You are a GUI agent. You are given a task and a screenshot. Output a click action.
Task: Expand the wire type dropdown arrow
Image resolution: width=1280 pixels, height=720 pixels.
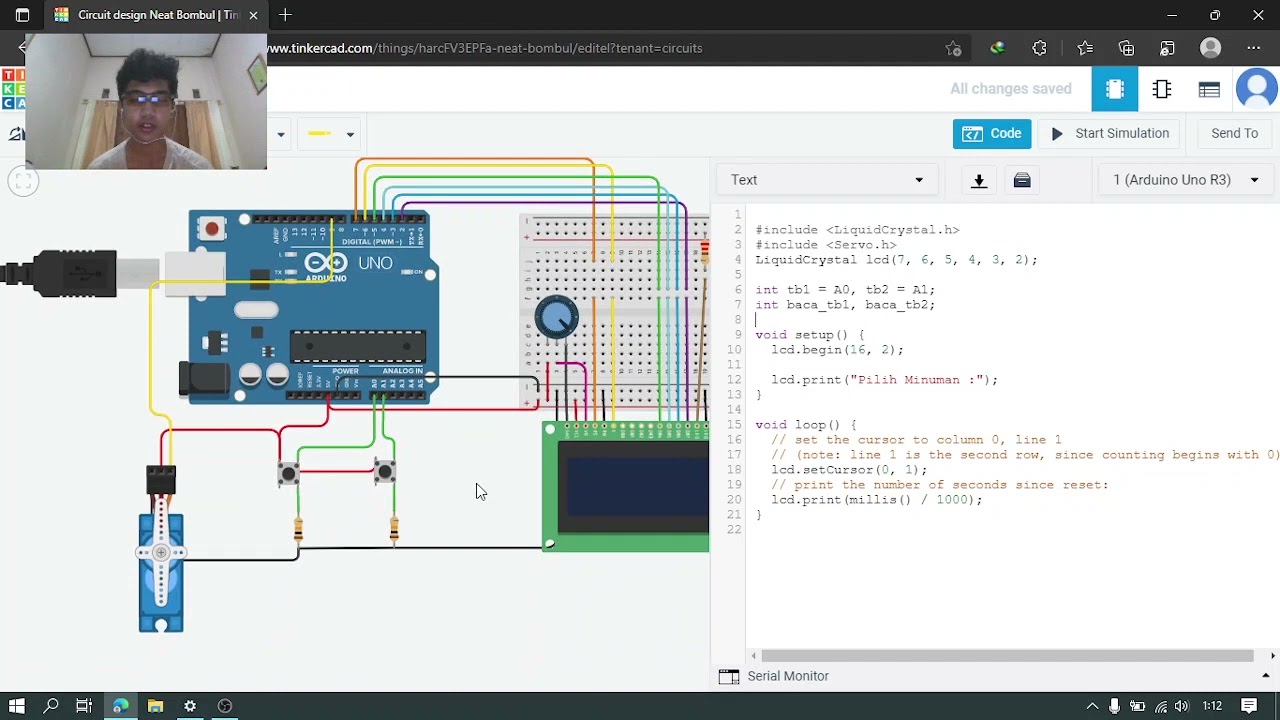point(281,134)
